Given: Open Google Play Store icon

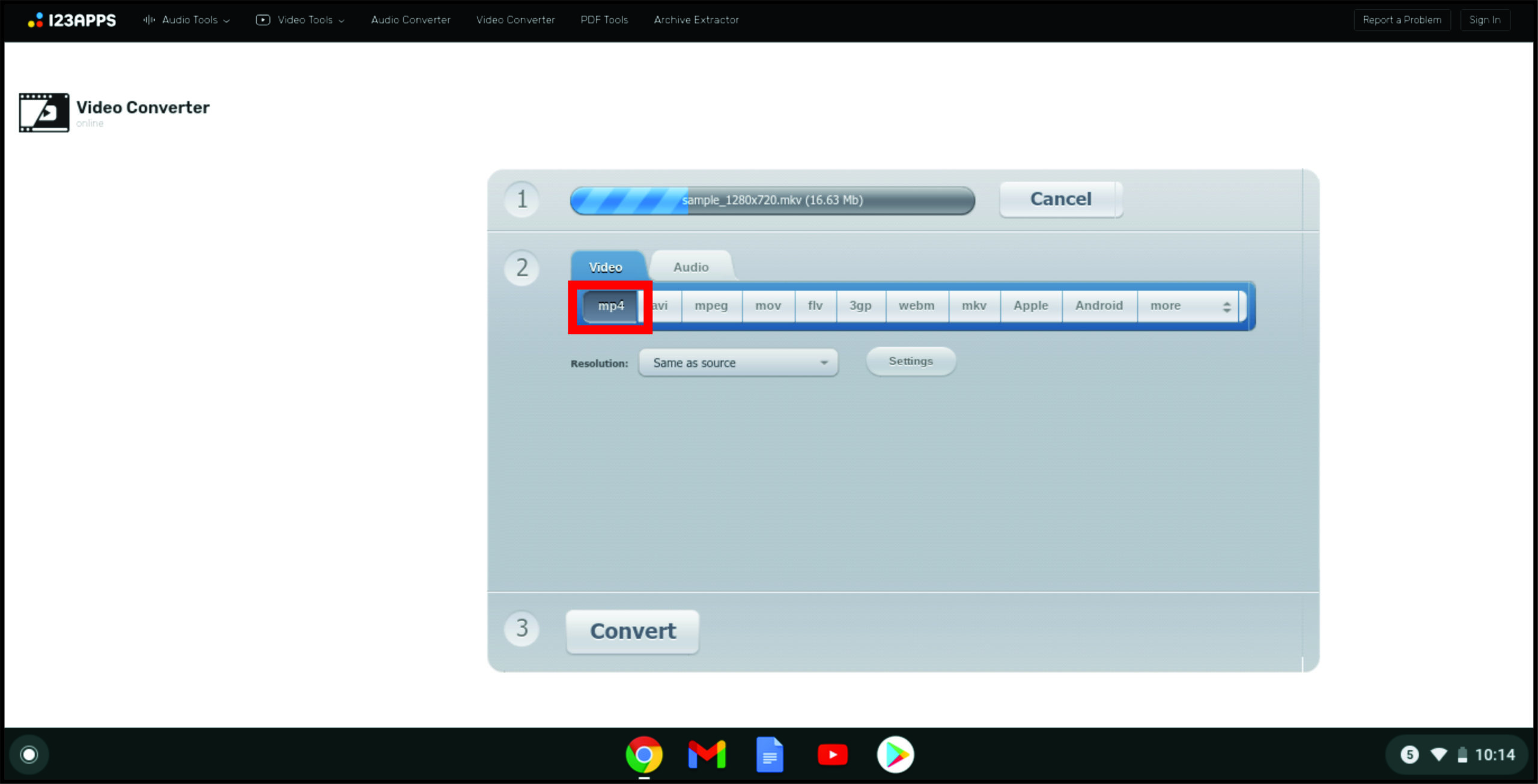Looking at the screenshot, I should 895,754.
